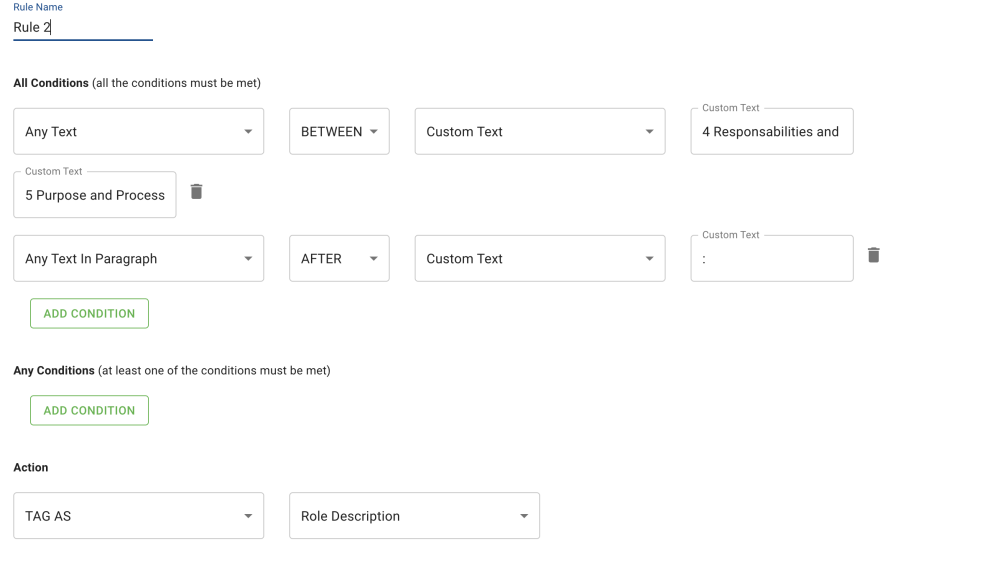1000x565 pixels.
Task: Click ADD CONDITION under All Conditions
Action: pos(89,313)
